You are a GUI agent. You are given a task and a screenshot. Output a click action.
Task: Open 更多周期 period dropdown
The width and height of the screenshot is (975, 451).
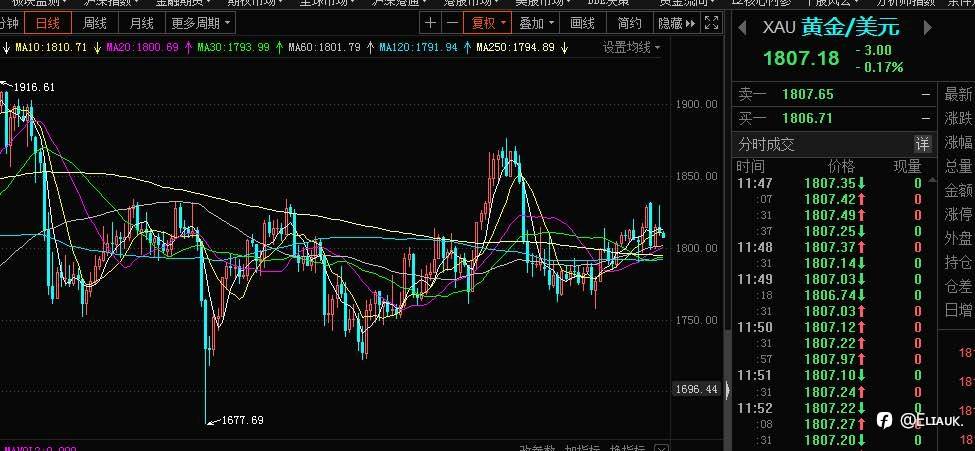coord(200,24)
